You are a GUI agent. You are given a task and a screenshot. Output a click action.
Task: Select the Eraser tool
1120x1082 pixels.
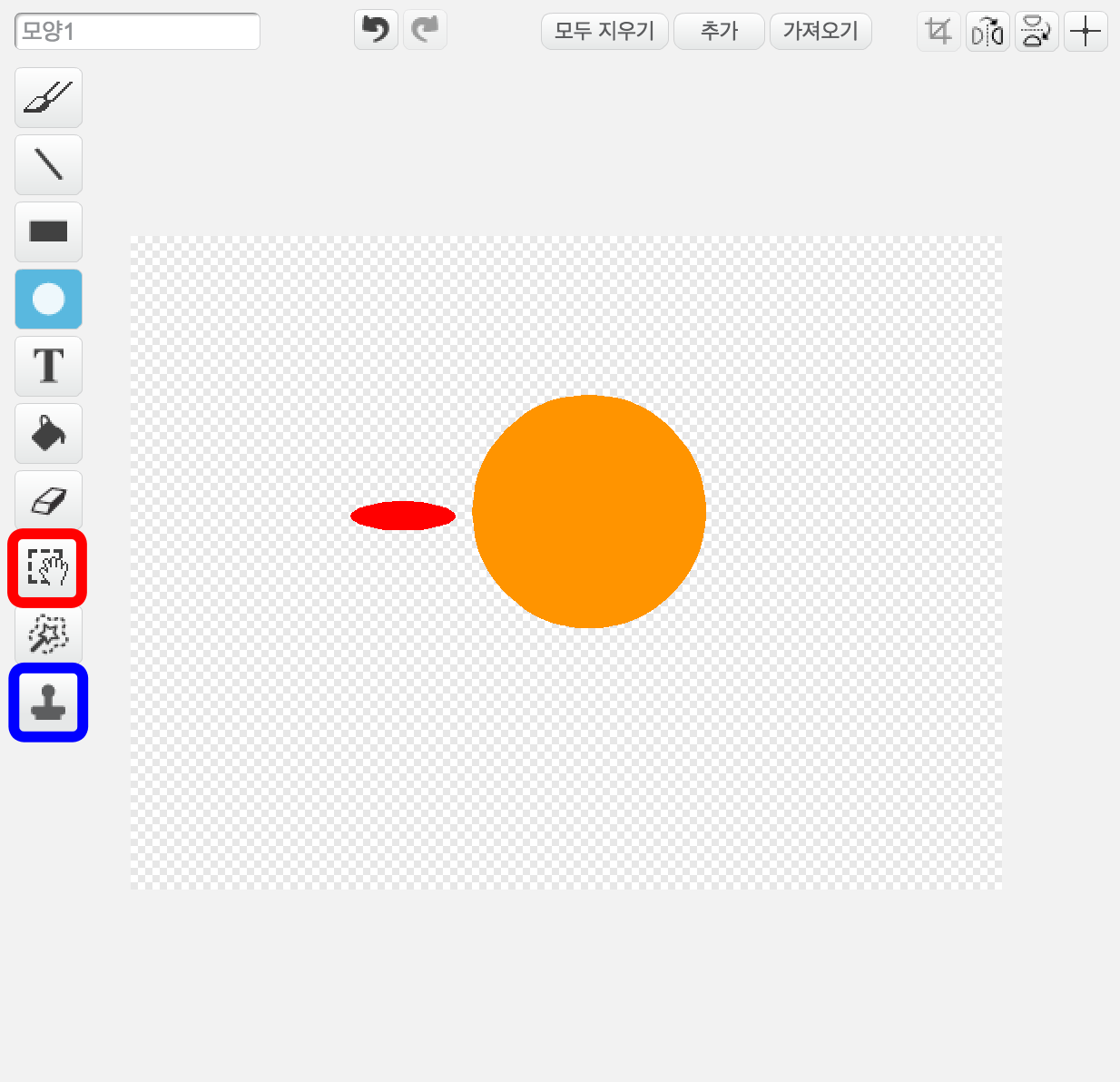[x=48, y=500]
